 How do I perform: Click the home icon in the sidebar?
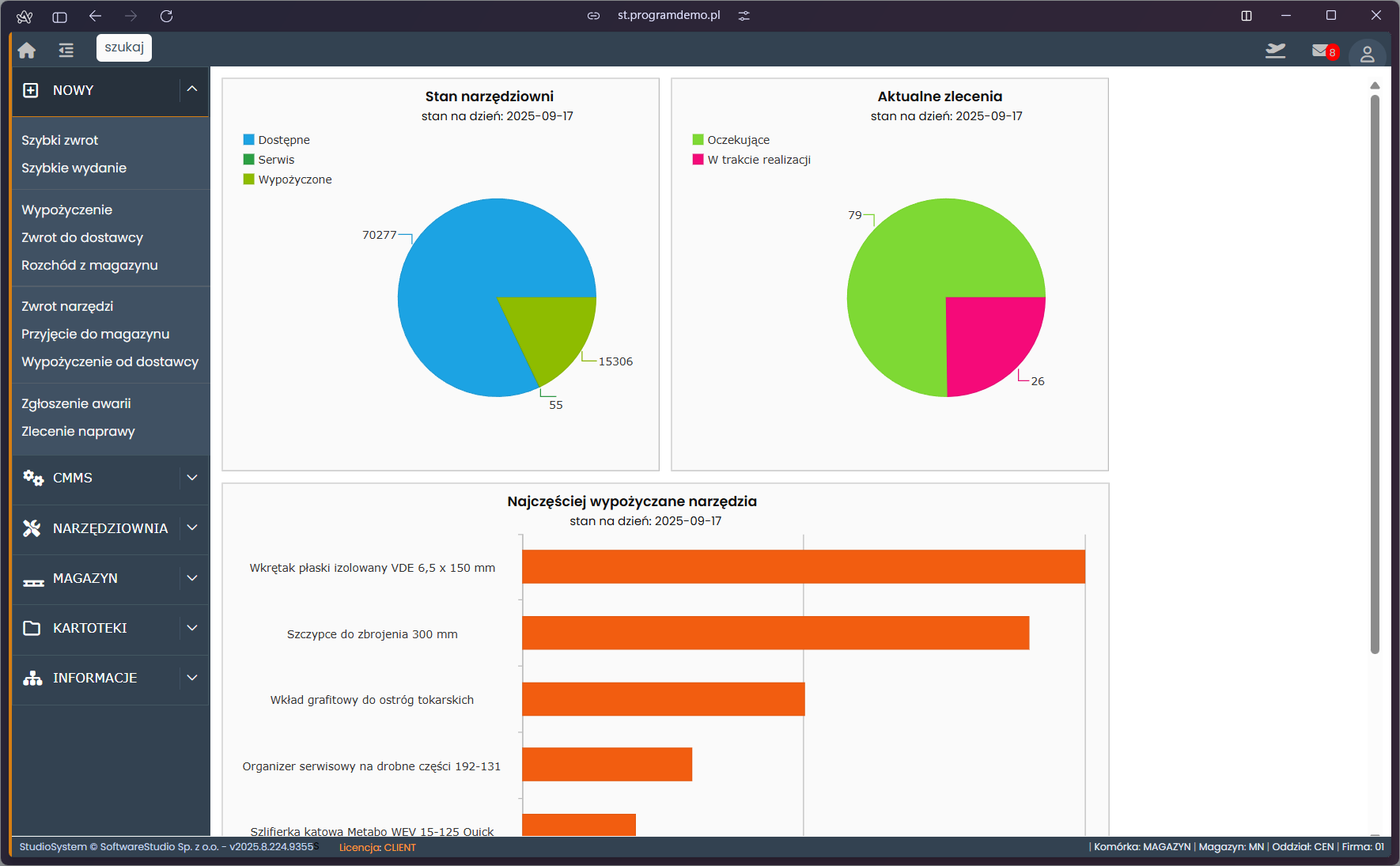coord(26,49)
